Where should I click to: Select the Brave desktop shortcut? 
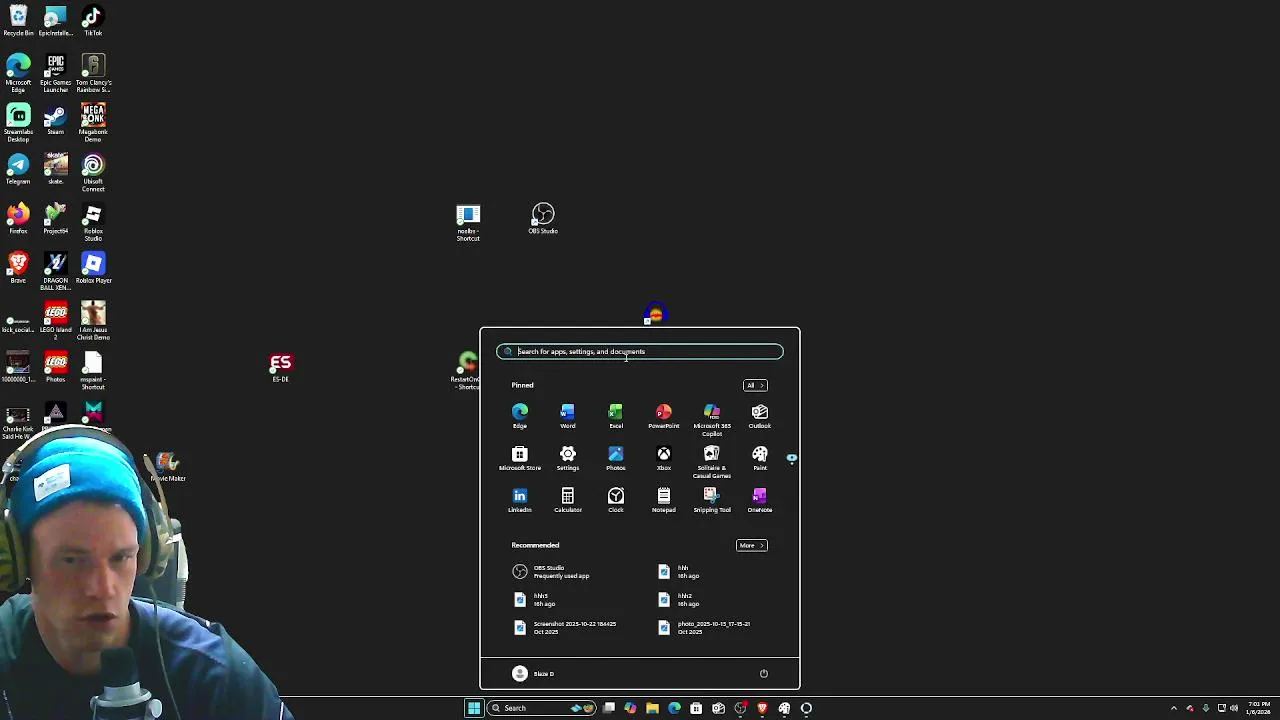[18, 268]
